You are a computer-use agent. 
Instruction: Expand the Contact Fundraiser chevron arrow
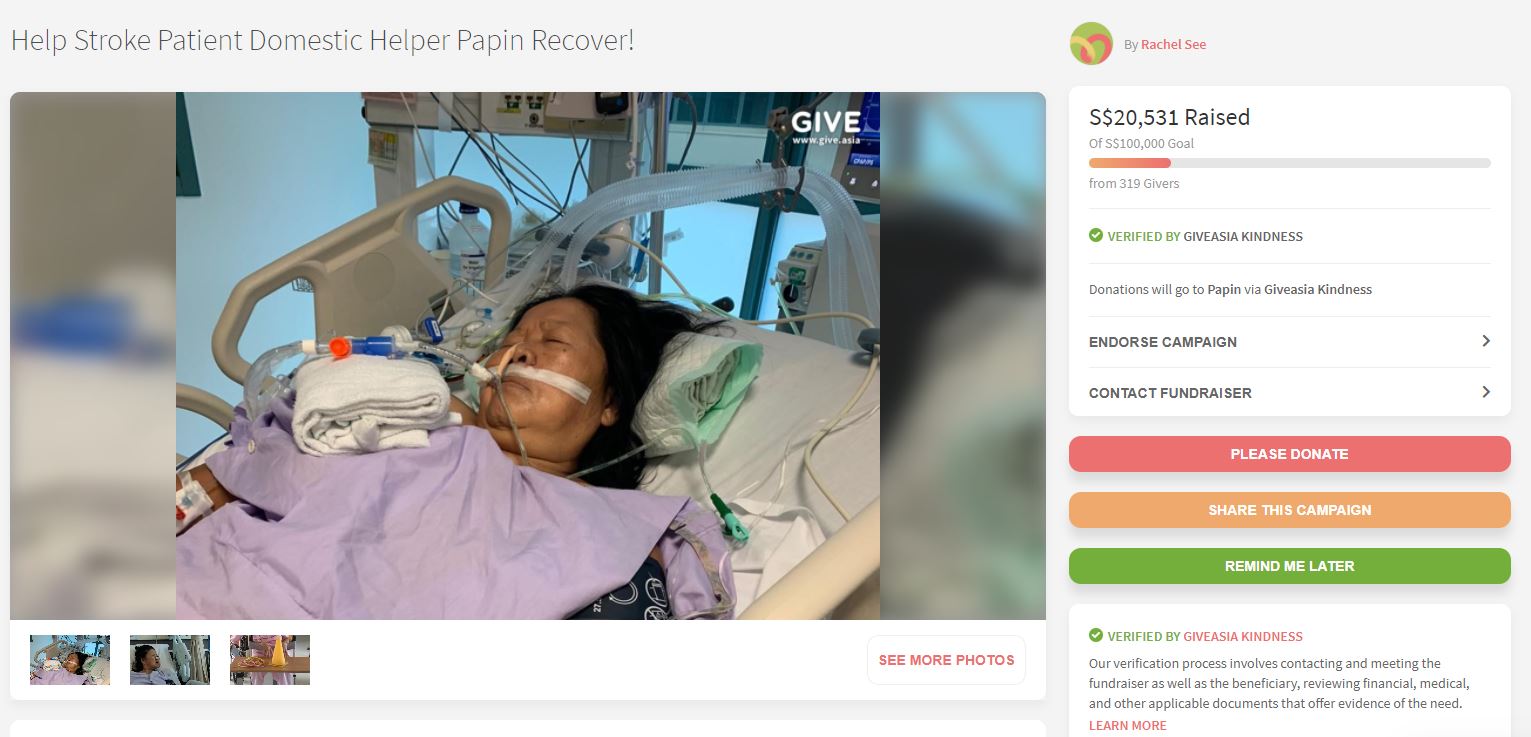1485,392
